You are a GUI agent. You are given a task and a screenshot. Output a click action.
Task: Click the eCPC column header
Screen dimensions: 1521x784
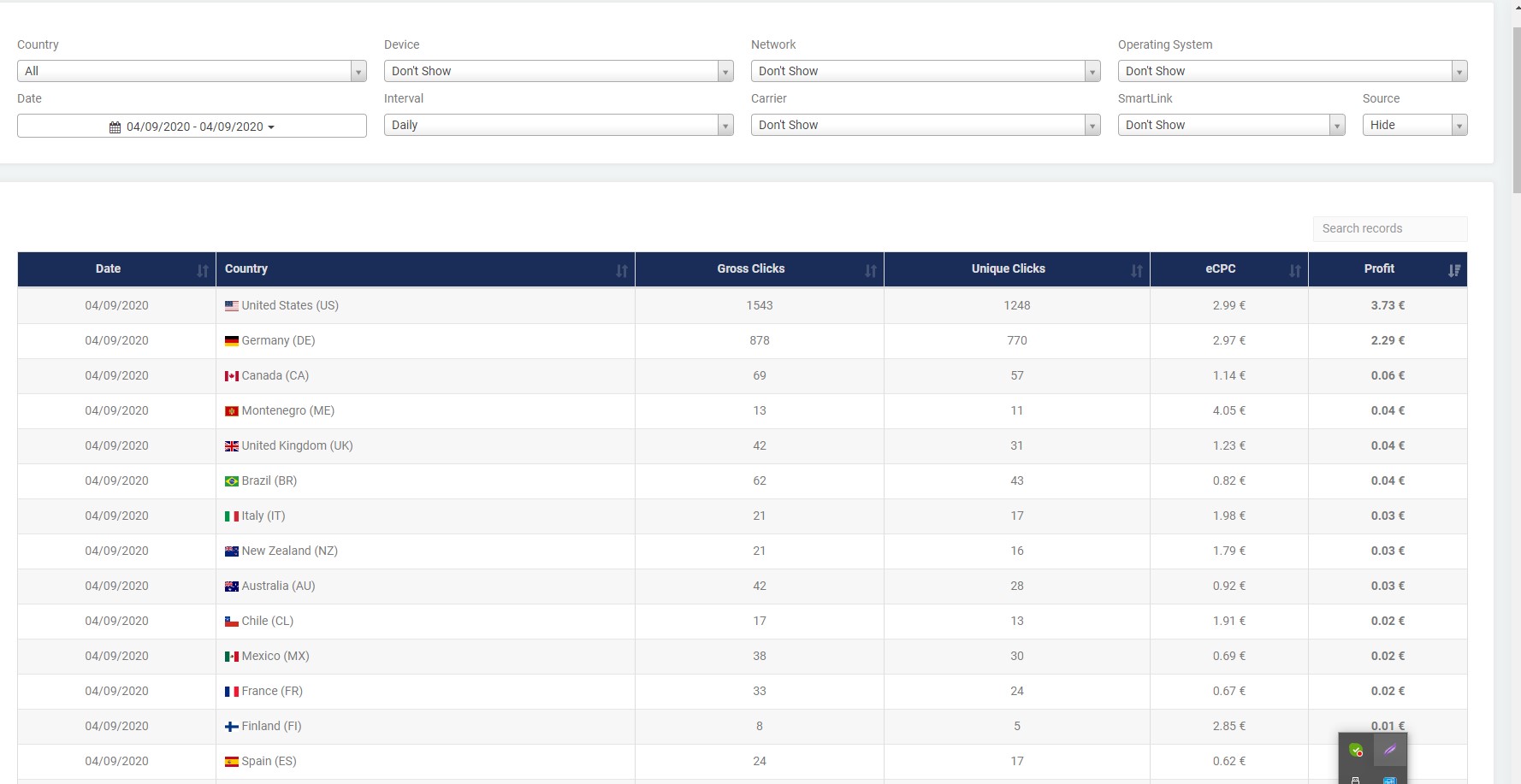point(1229,268)
